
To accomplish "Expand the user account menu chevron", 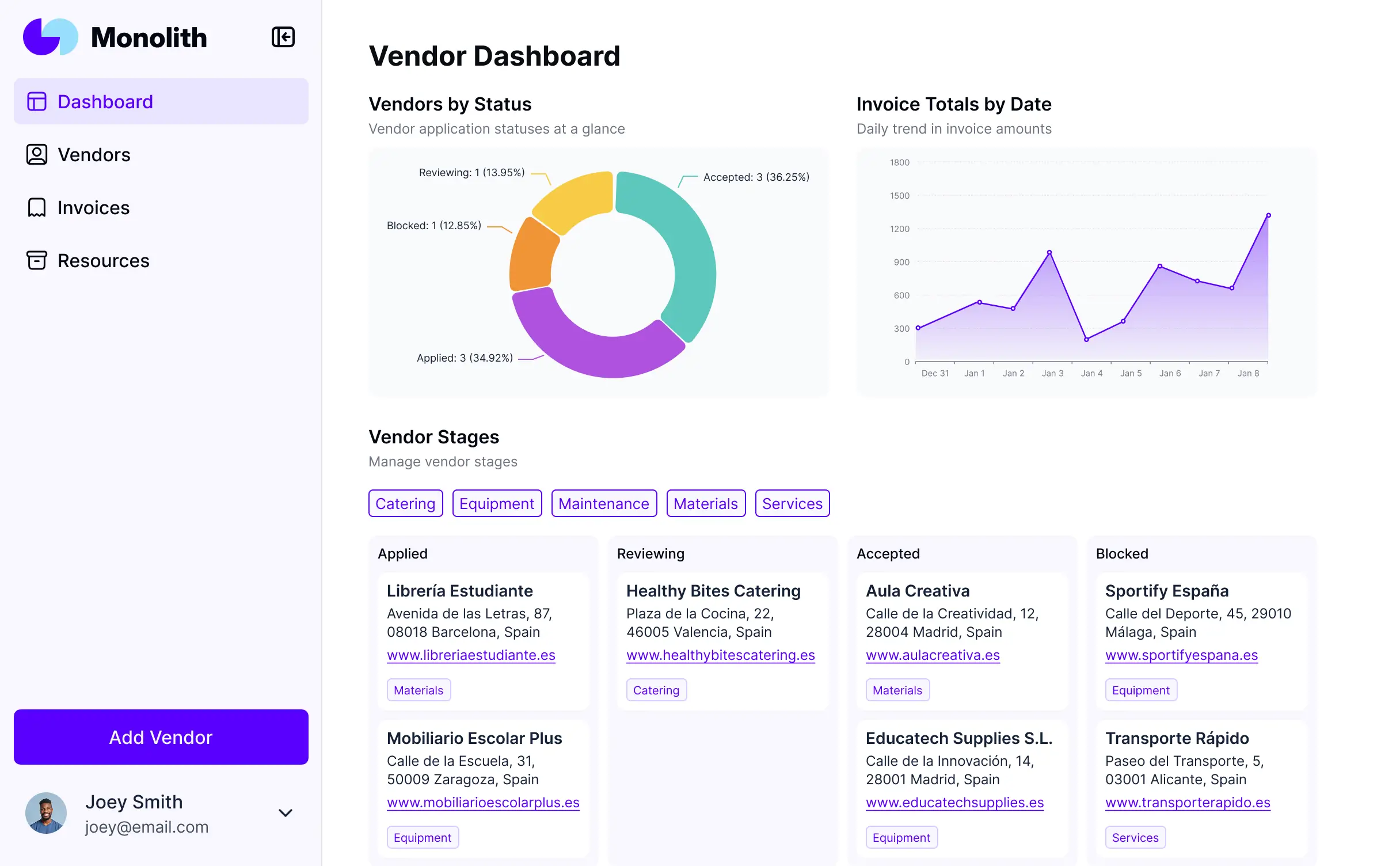I will click(x=285, y=813).
